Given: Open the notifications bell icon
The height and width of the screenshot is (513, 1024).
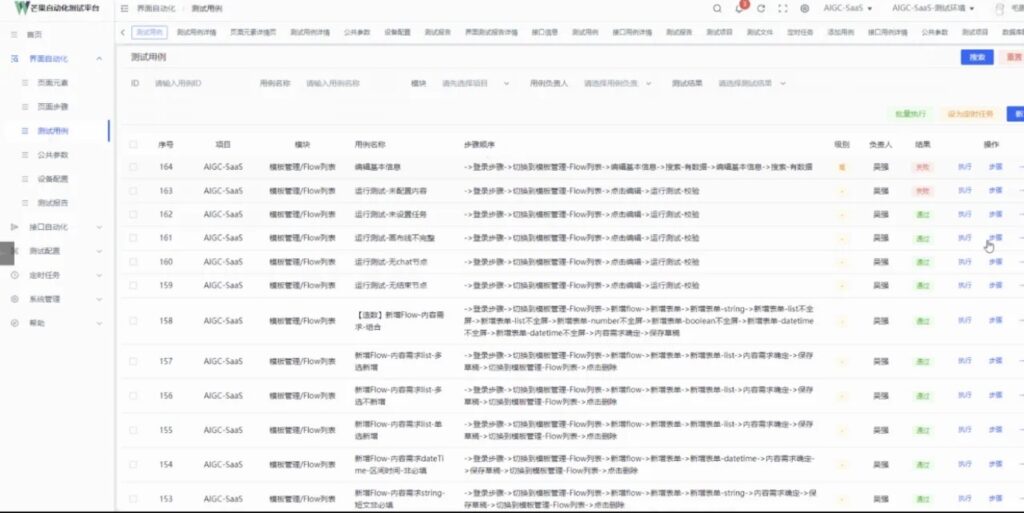Looking at the screenshot, I should [x=739, y=8].
